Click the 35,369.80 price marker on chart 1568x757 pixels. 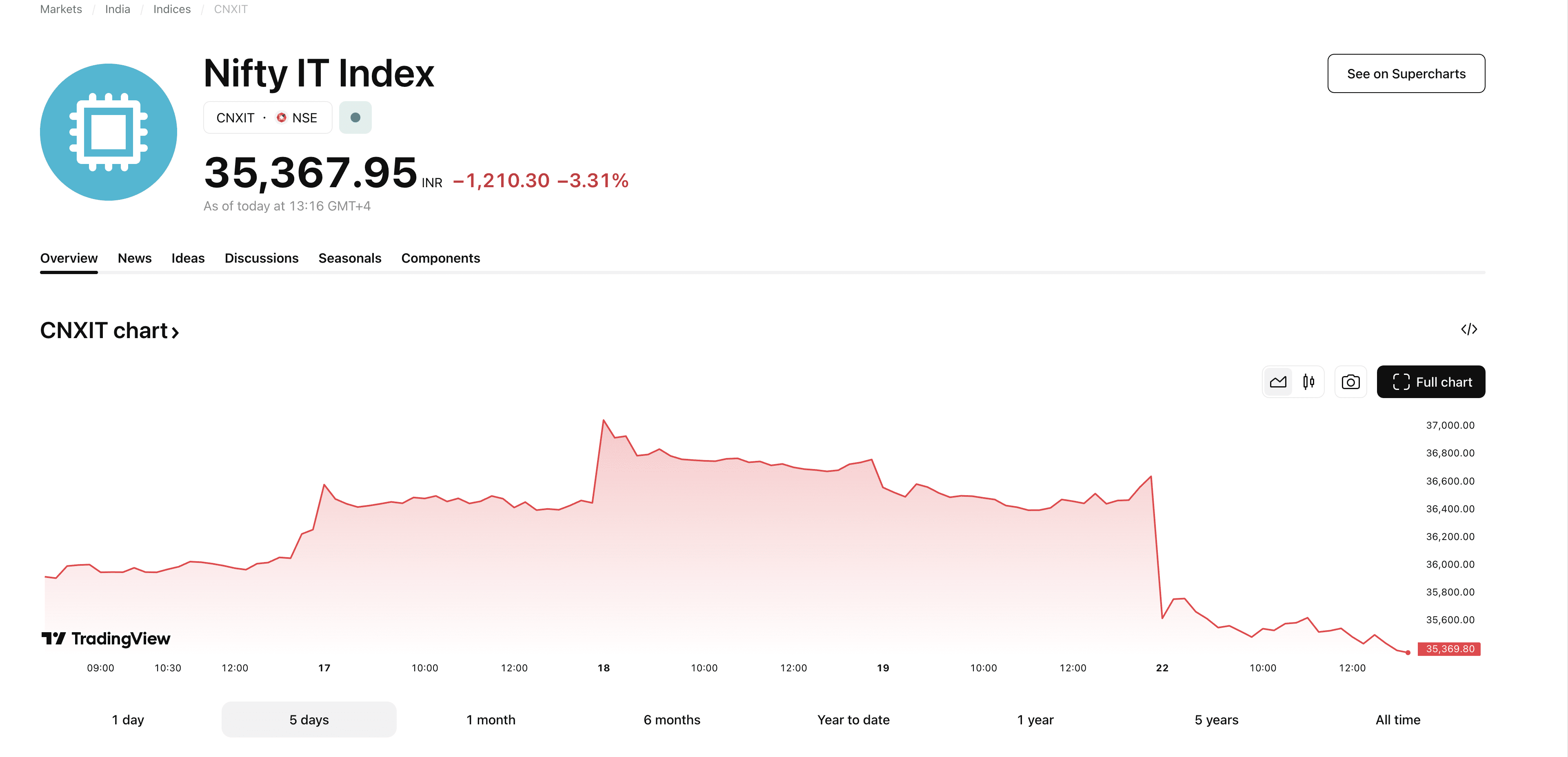1450,649
